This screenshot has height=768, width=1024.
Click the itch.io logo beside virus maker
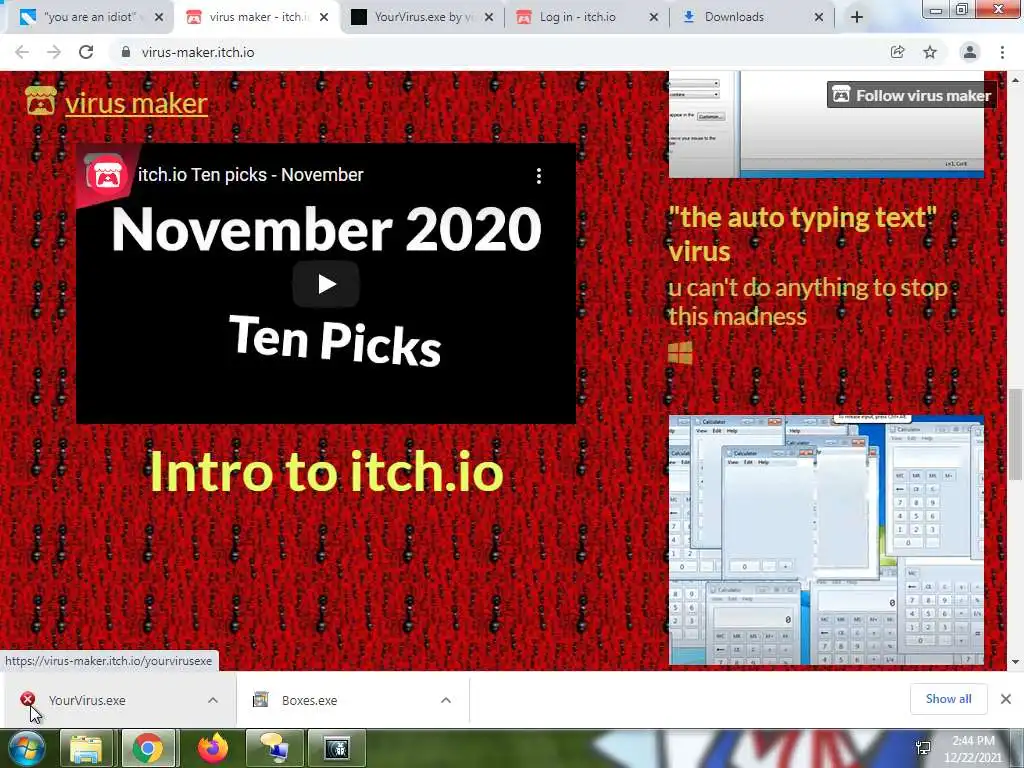(40, 101)
